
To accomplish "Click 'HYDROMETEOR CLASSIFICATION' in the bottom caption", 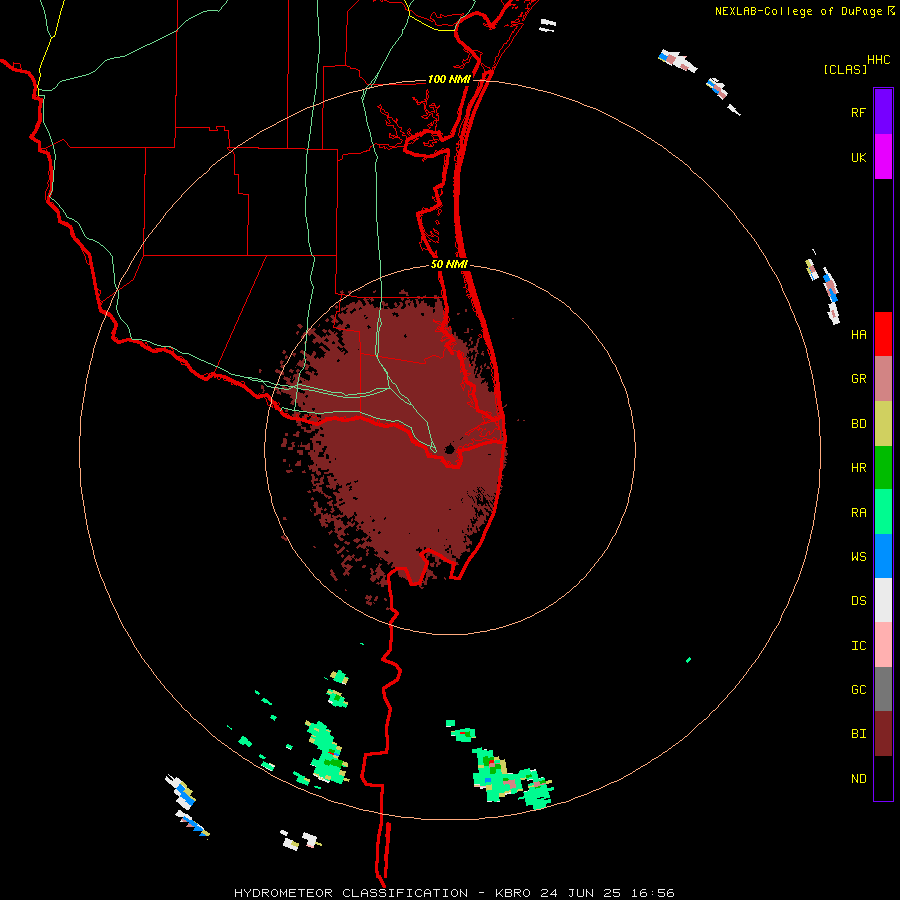I will [351, 893].
